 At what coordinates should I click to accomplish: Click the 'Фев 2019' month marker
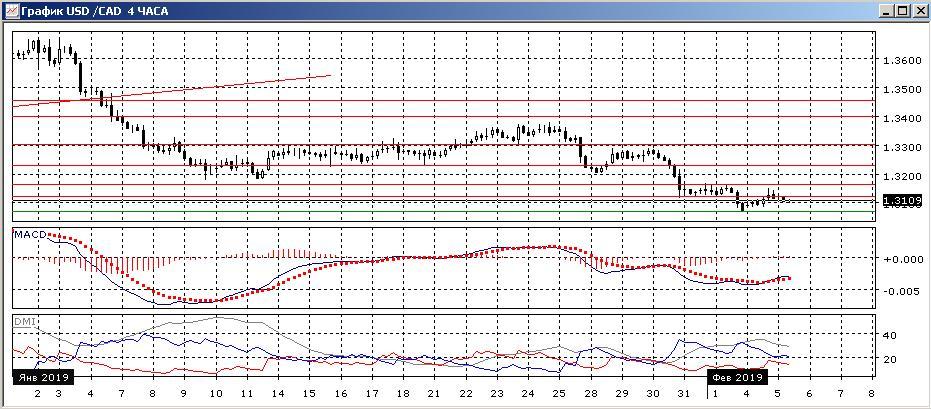[x=737, y=378]
